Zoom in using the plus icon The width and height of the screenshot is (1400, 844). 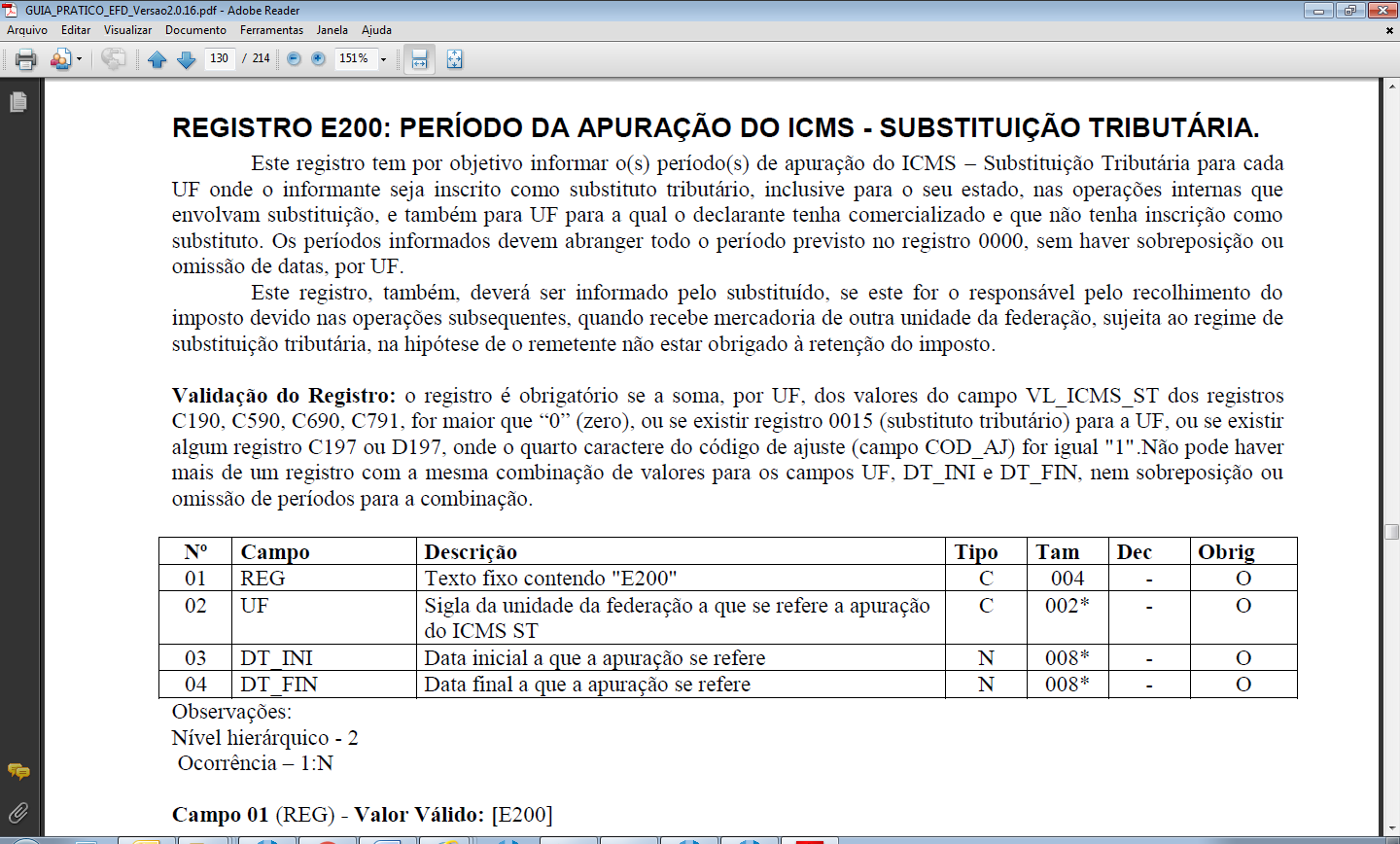(x=318, y=59)
